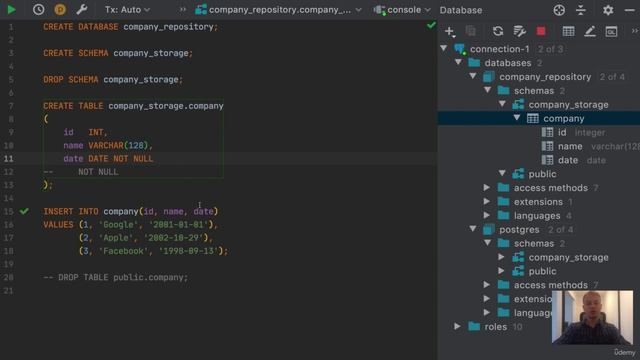The height and width of the screenshot is (360, 640).
Task: Click the CREATE SCHEMA company_storage line
Action: click(x=118, y=53)
